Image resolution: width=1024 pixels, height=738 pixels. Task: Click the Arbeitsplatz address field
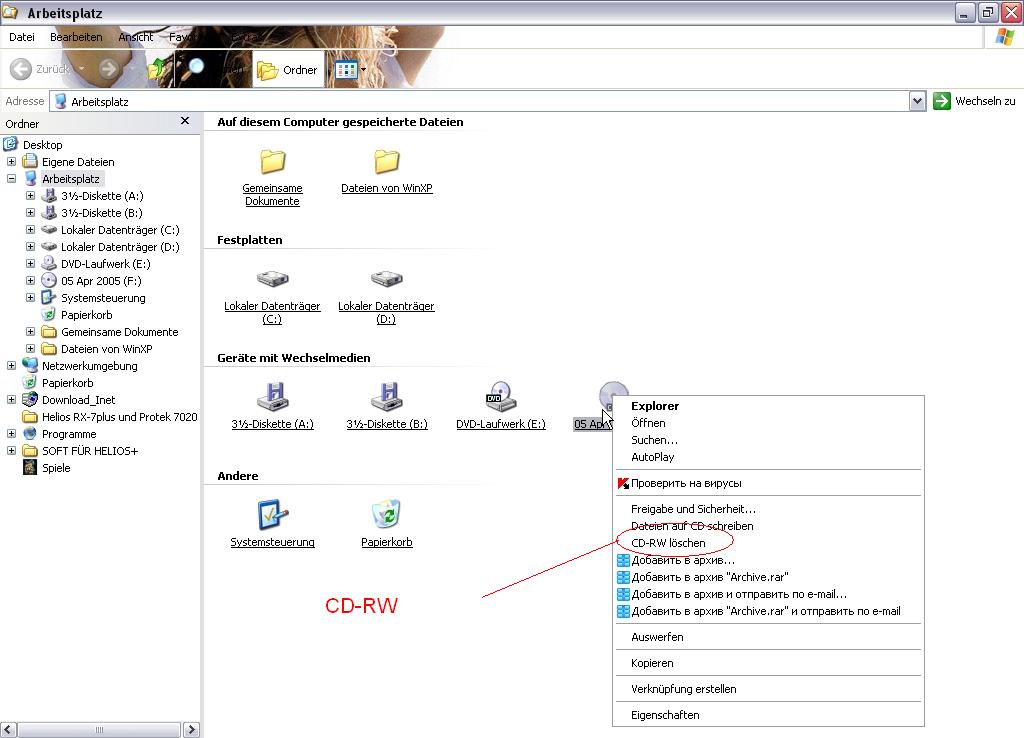pos(481,101)
